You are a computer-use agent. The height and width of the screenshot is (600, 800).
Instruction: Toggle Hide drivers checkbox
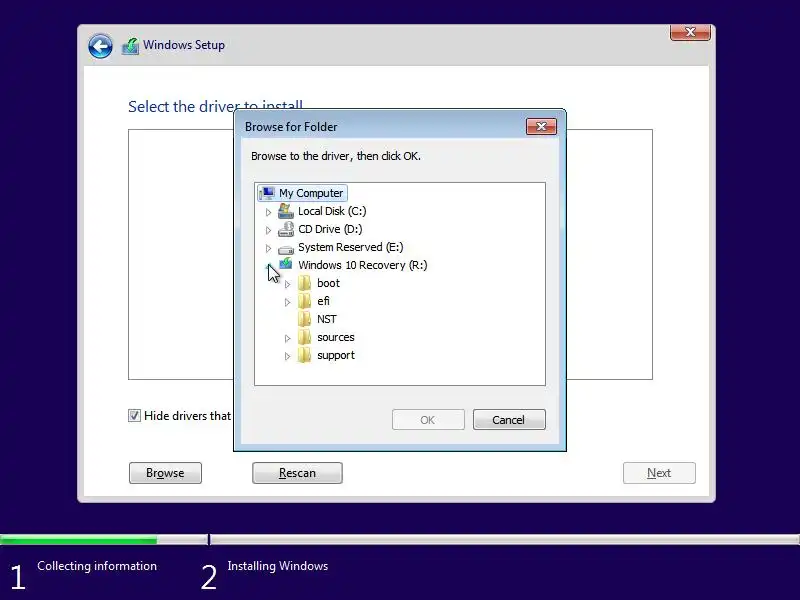[134, 415]
